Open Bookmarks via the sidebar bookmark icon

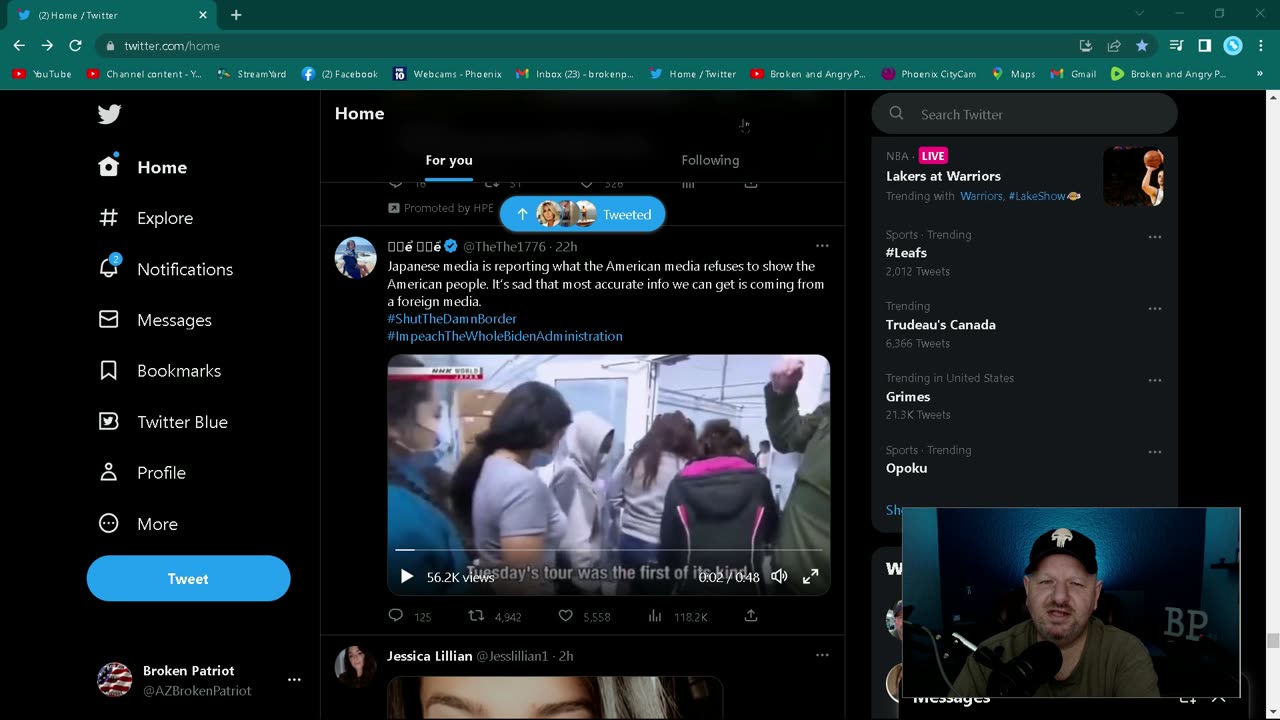click(x=109, y=370)
